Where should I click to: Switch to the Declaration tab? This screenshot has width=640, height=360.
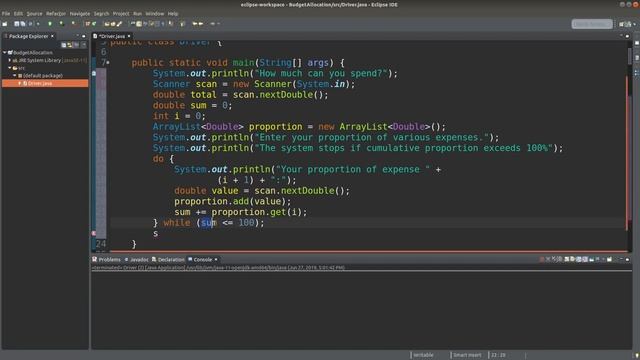pos(168,260)
